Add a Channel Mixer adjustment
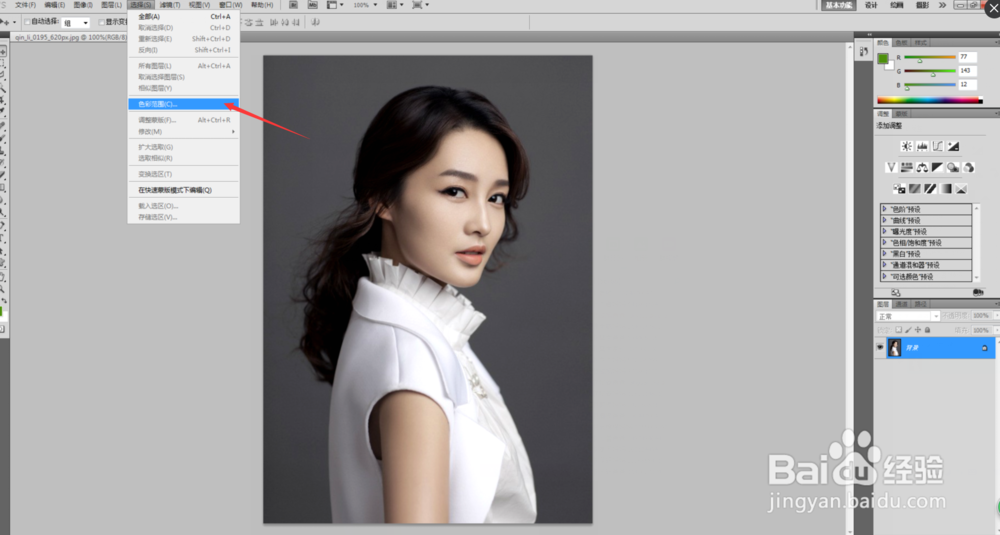Screen dimensions: 1000x535 pos(969,168)
